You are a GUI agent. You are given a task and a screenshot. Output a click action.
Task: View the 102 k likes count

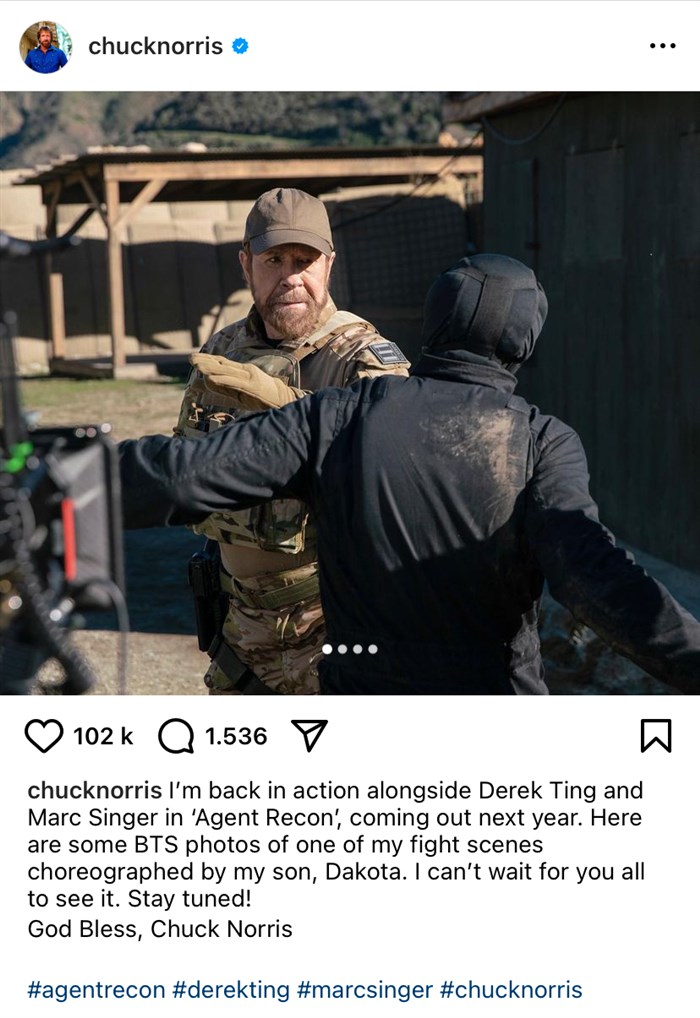103,736
